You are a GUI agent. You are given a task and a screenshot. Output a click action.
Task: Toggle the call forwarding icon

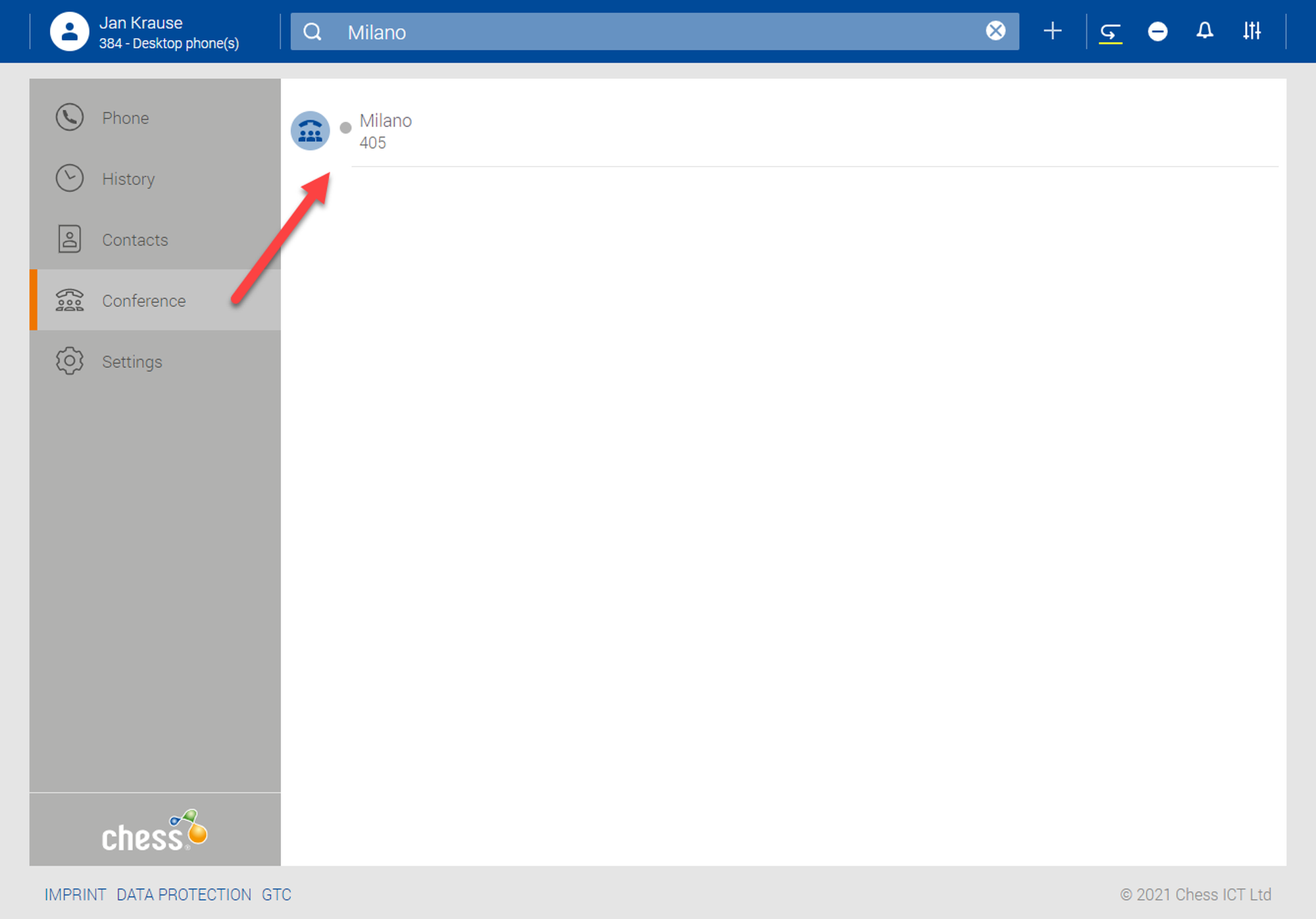(x=1110, y=31)
